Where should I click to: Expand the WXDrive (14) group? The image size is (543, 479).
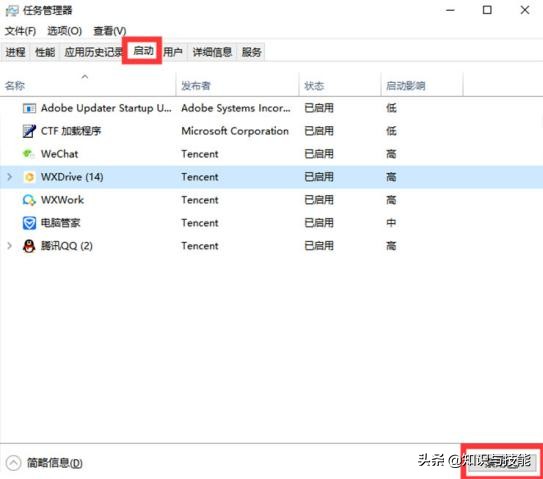[x=9, y=177]
